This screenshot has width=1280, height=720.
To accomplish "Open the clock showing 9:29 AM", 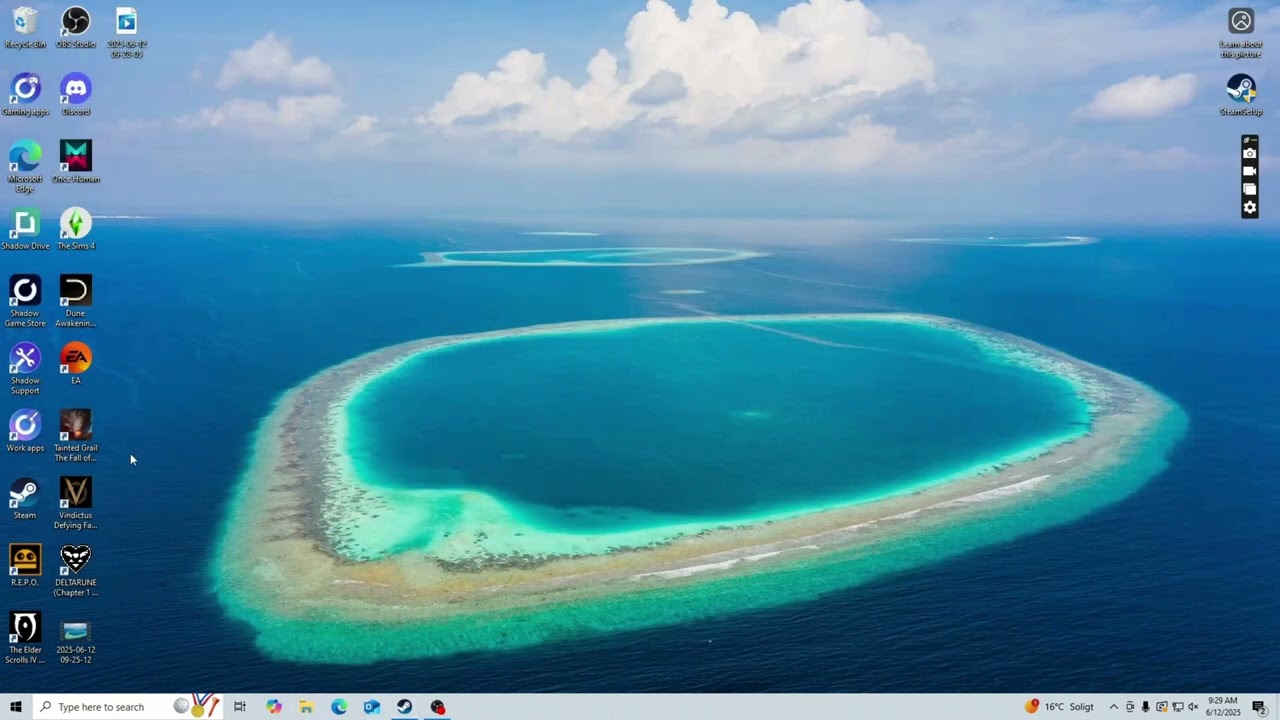I will 1223,707.
